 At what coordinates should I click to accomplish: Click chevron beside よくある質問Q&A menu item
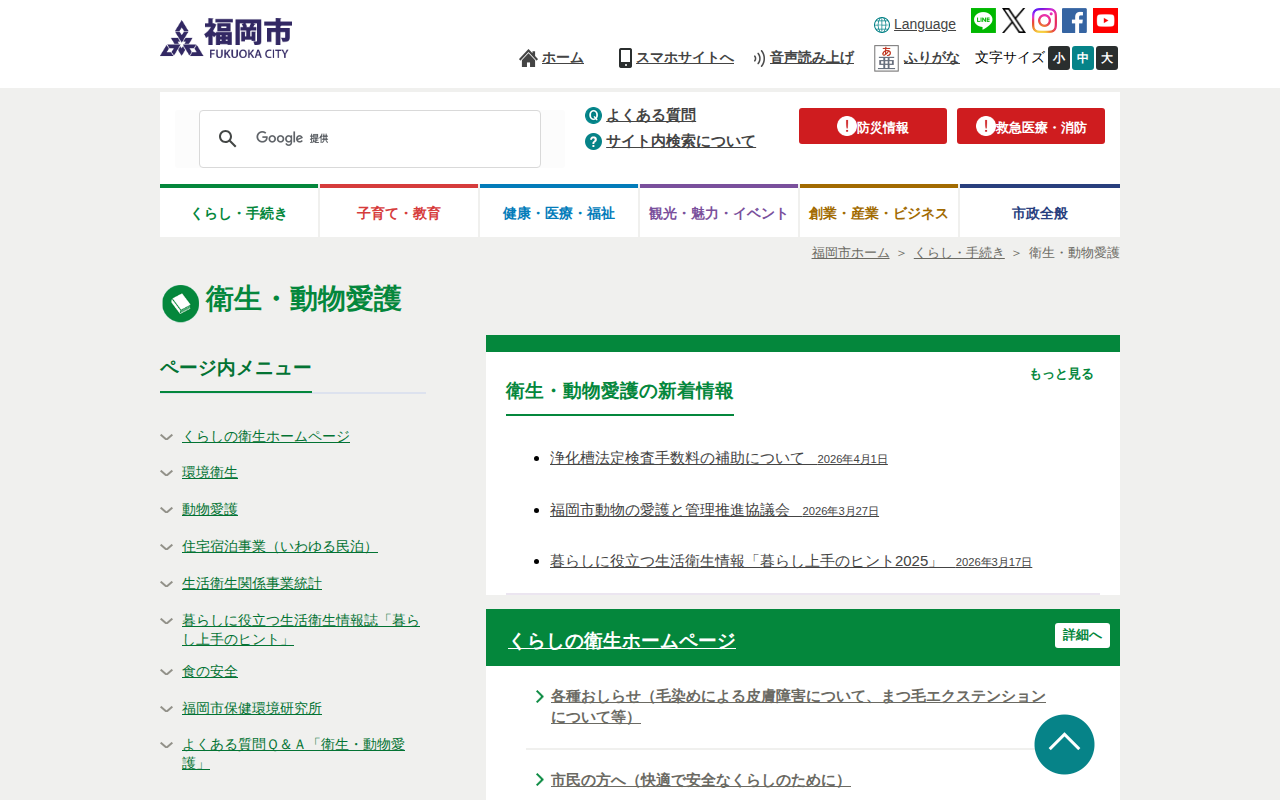pyautogui.click(x=167, y=745)
